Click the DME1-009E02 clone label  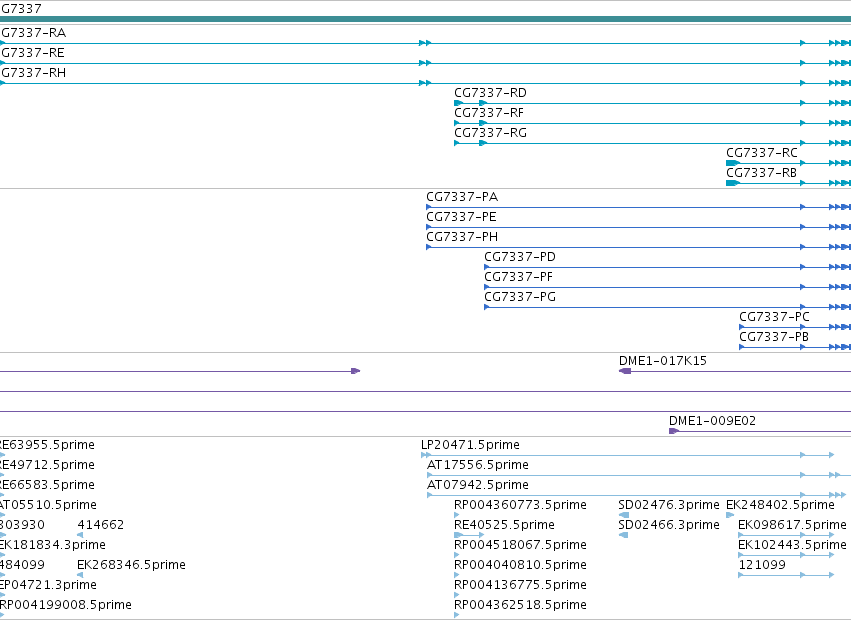click(712, 421)
